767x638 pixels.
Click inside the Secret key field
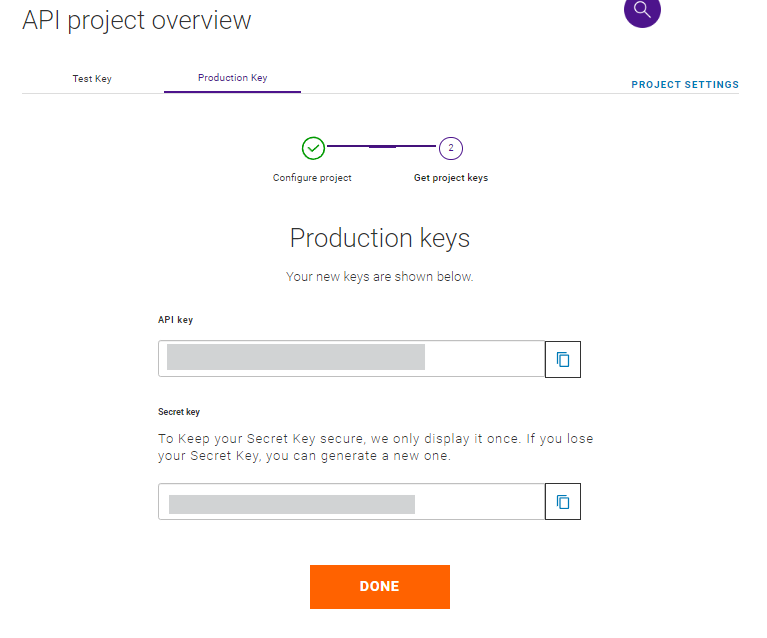tap(350, 502)
